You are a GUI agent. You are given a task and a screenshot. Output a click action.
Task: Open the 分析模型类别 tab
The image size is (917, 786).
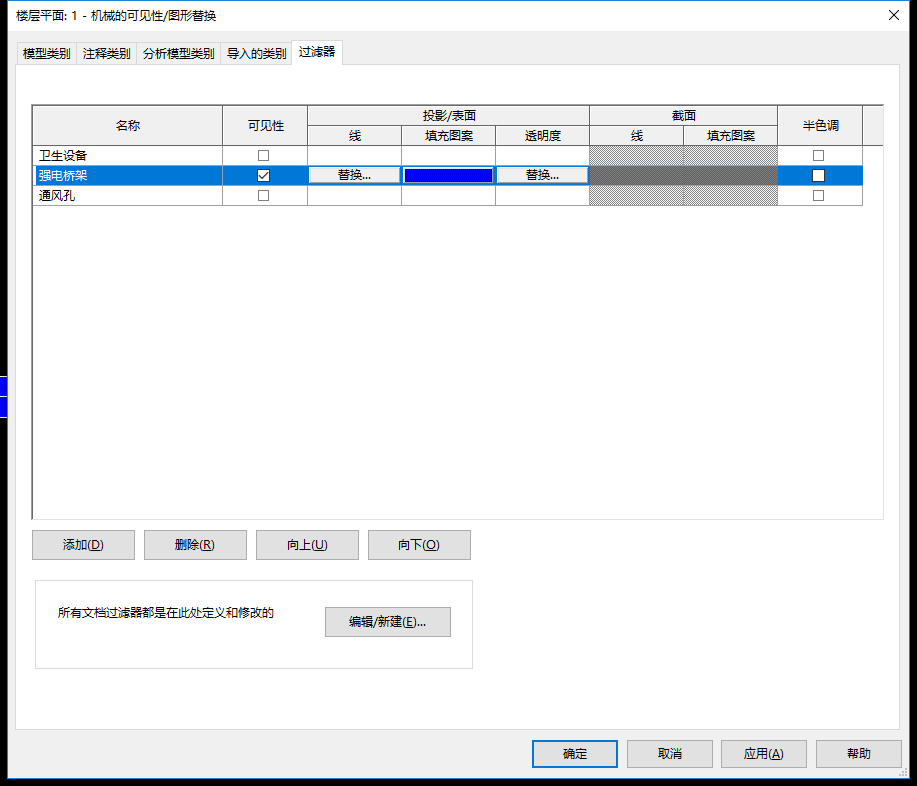[178, 54]
